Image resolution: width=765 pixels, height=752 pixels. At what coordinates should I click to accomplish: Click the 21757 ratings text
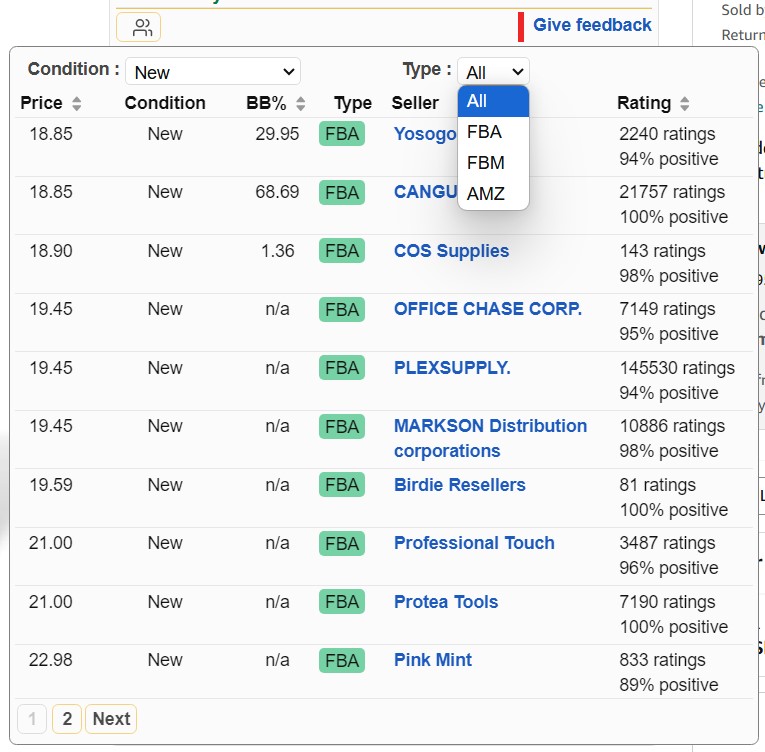672,192
